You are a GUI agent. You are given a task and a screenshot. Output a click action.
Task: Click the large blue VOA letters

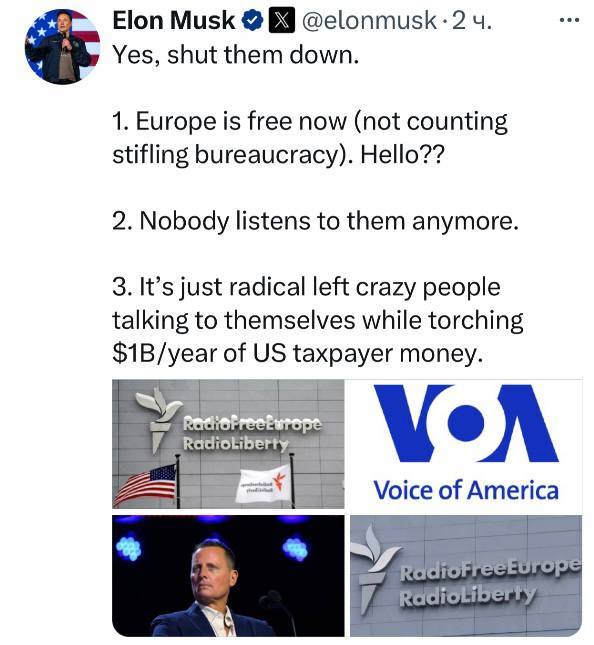pyautogui.click(x=466, y=423)
